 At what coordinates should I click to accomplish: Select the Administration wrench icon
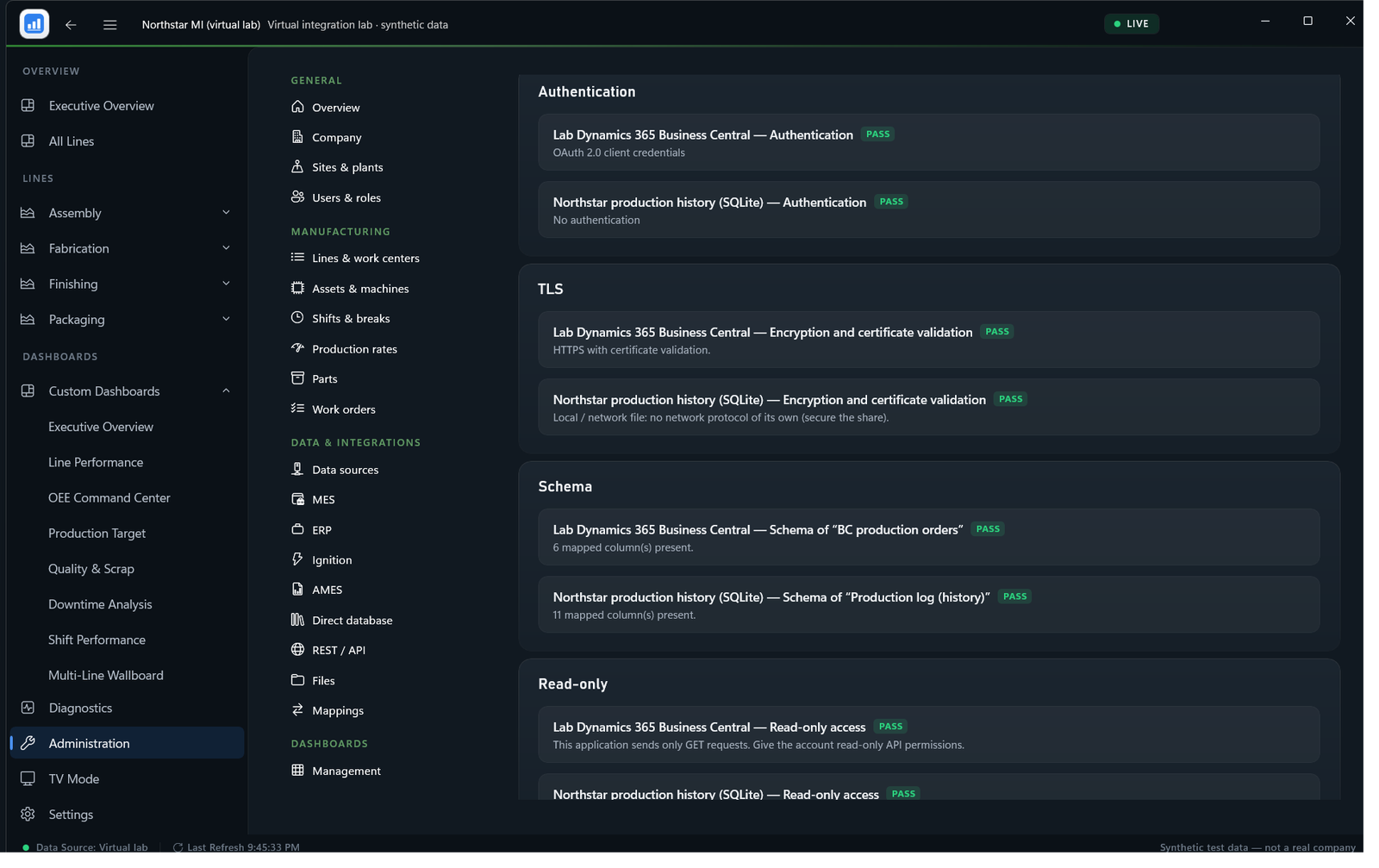click(x=28, y=744)
